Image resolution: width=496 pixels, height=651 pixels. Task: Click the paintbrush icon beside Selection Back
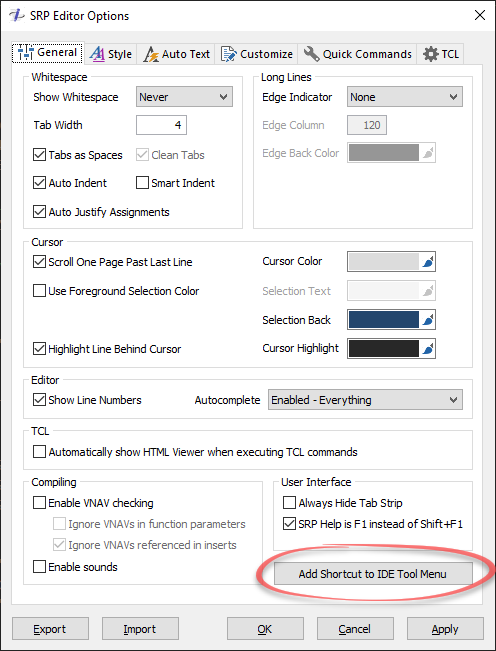tap(428, 320)
